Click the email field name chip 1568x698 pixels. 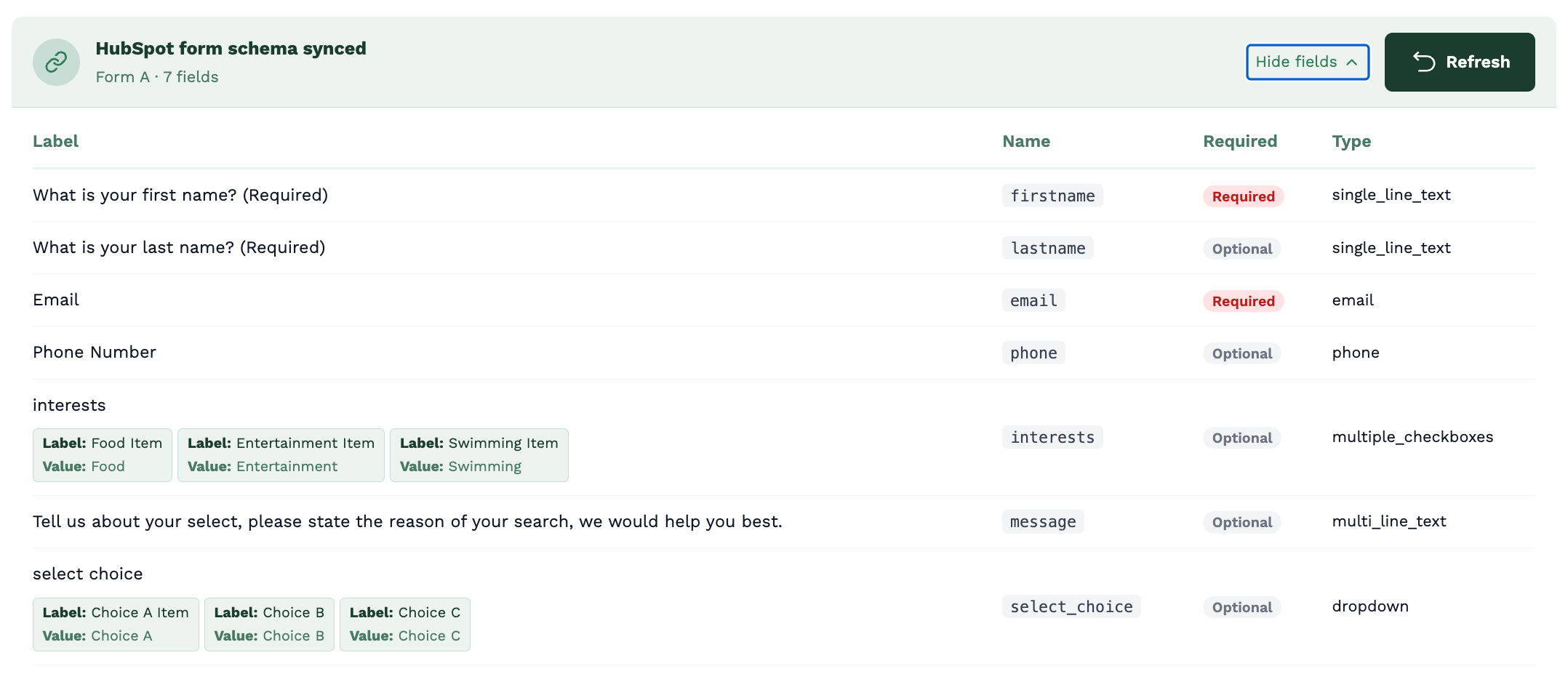click(x=1033, y=300)
